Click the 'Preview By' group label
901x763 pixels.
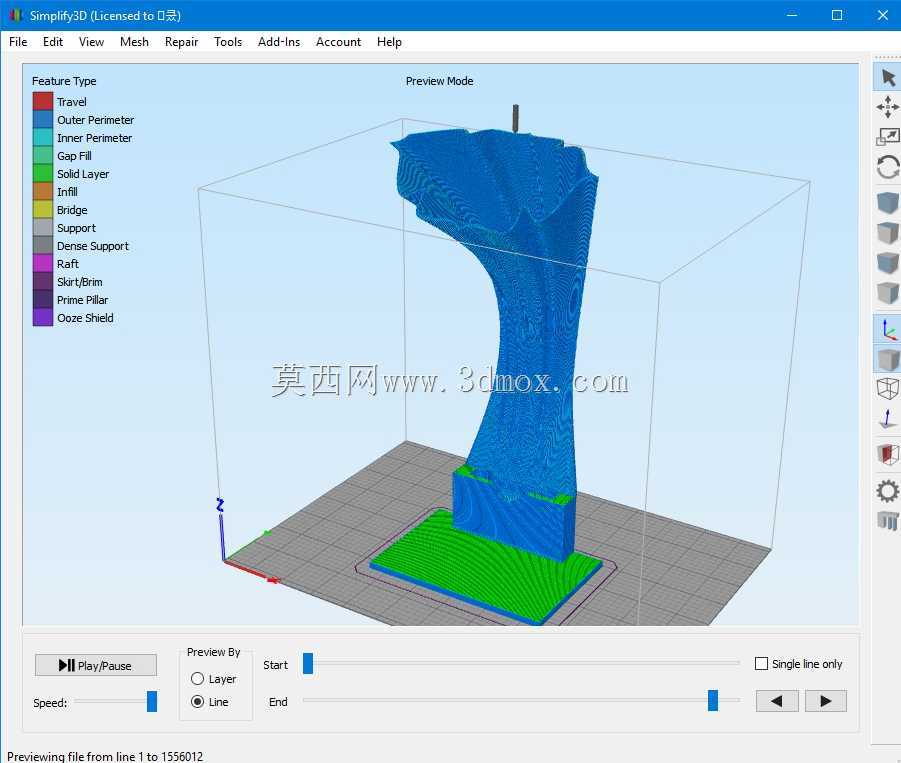click(x=214, y=652)
